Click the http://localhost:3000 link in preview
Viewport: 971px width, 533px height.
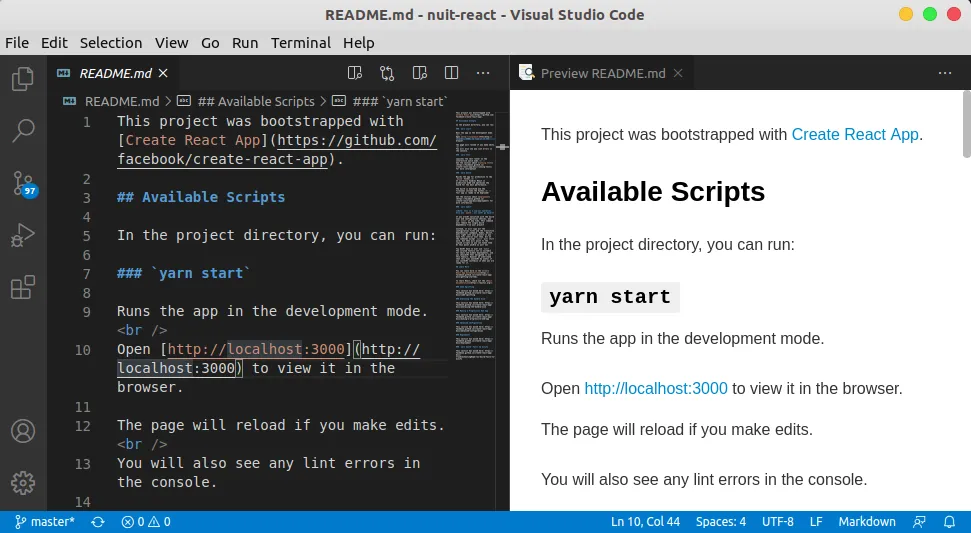coord(656,388)
